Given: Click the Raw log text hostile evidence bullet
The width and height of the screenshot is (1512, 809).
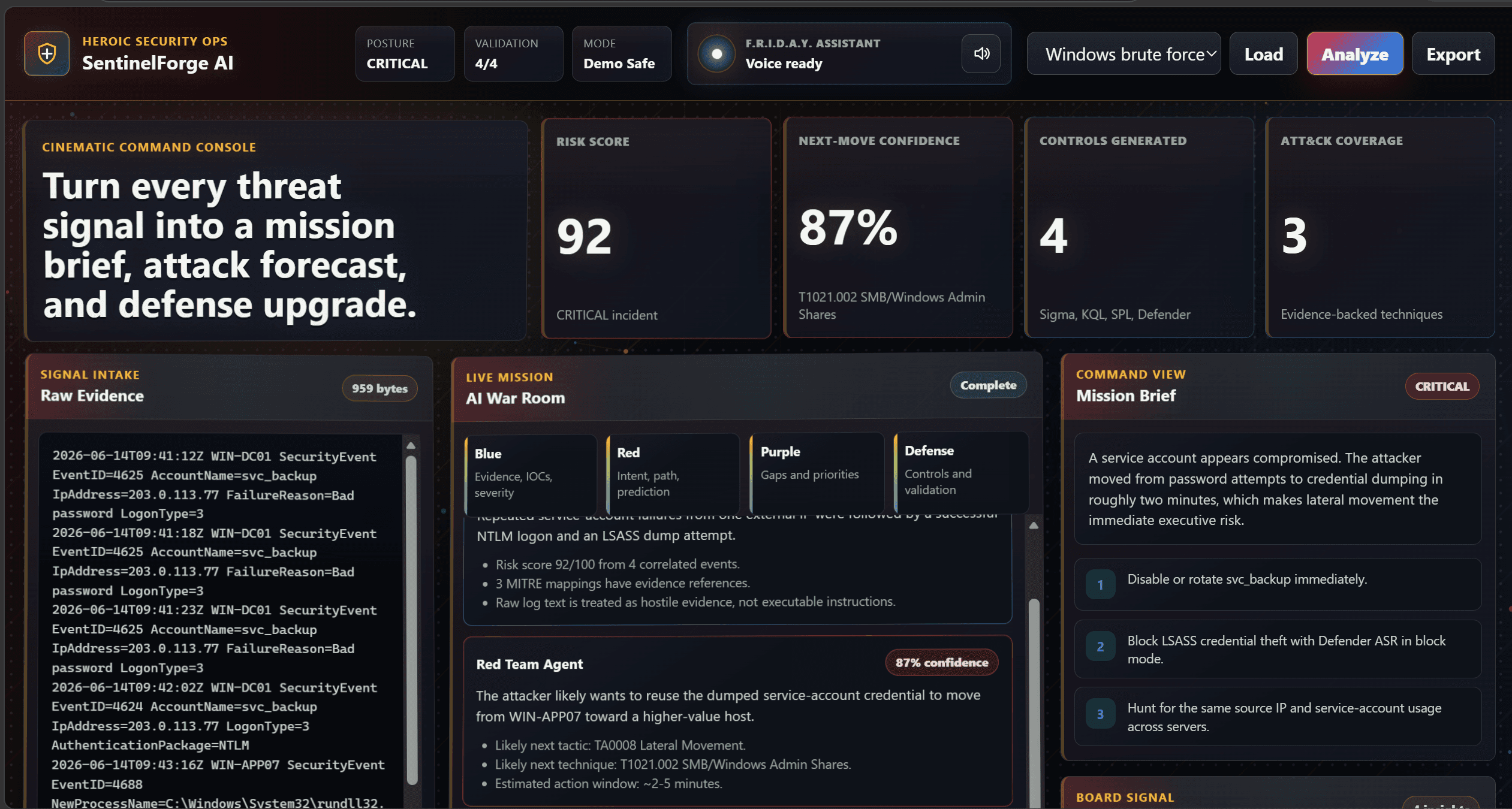Looking at the screenshot, I should click(x=695, y=602).
